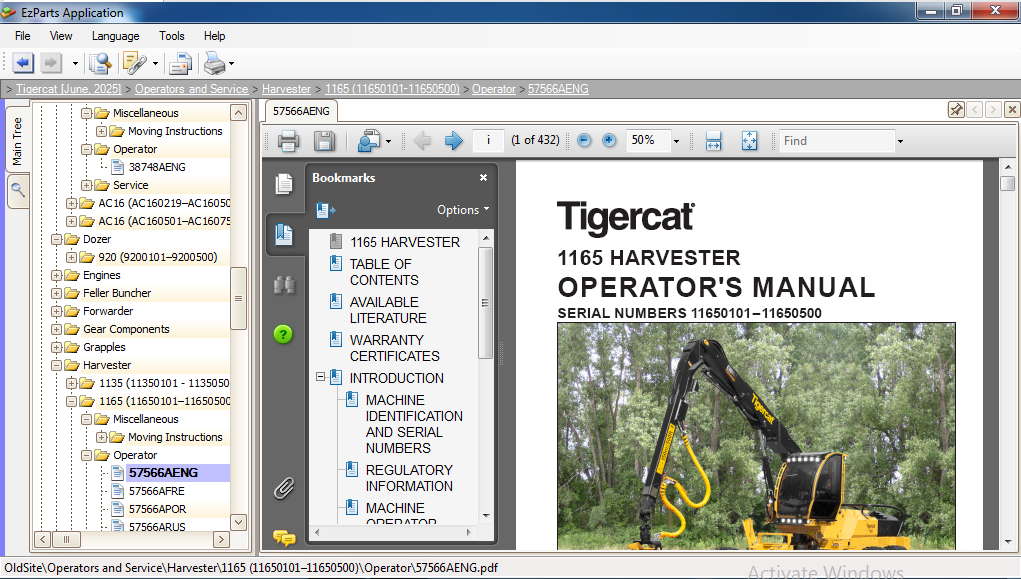
Task: Click the bookmark options icon beside Options
Action: point(326,210)
